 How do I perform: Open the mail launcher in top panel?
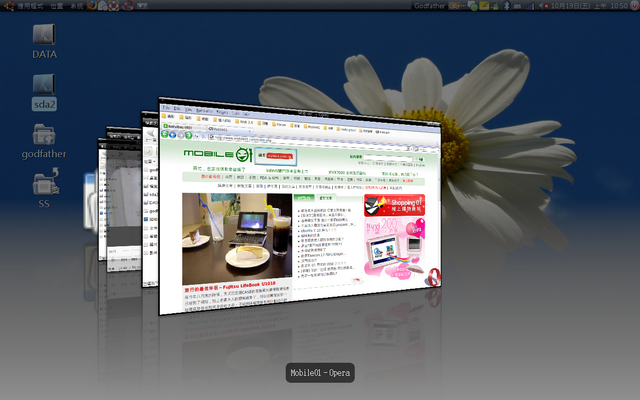[x=102, y=5]
